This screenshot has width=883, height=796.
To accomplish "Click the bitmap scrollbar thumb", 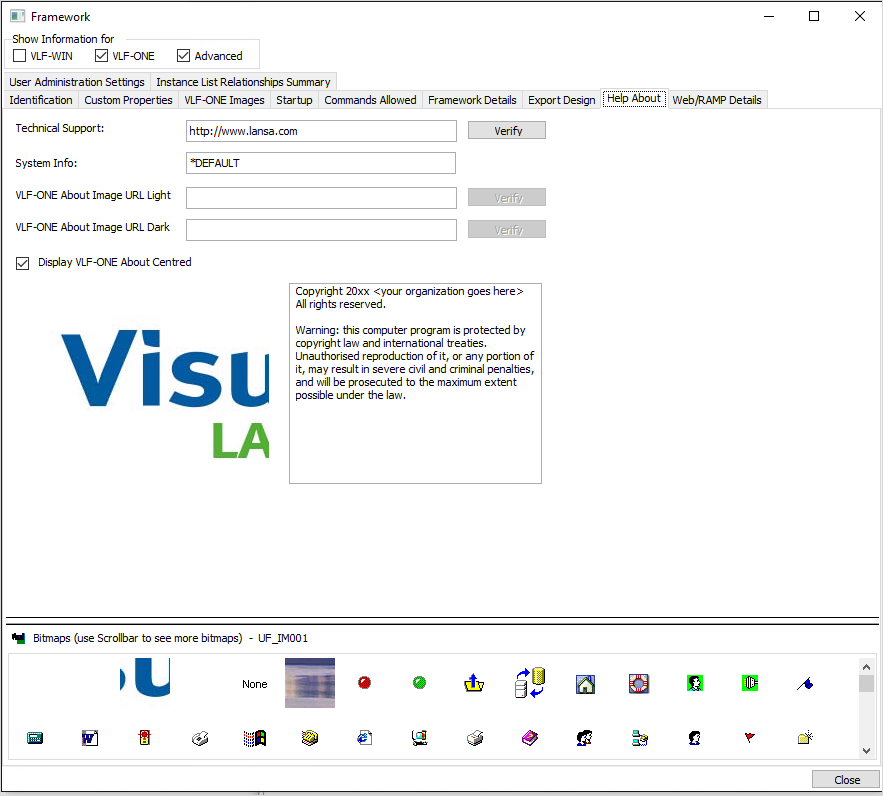I will coord(866,683).
